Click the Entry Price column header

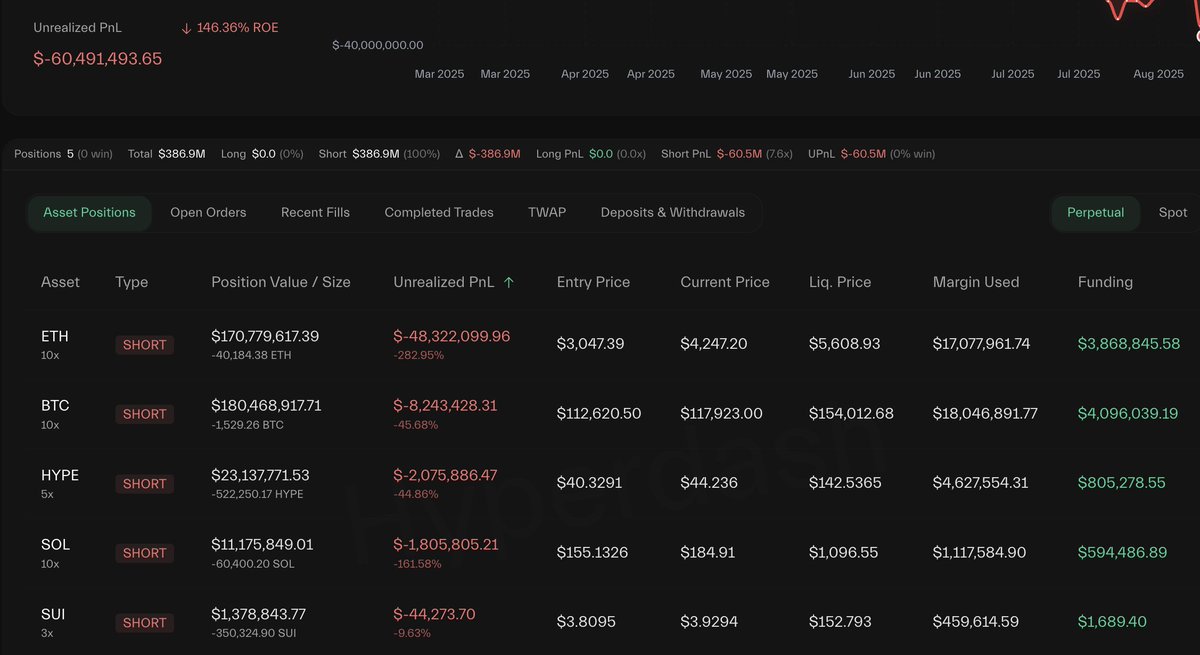tap(592, 281)
